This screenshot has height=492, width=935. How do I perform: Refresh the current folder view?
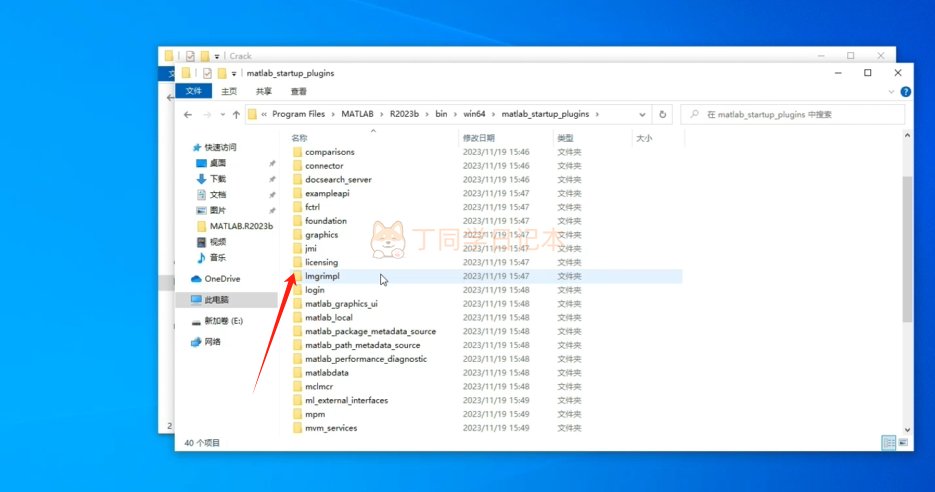[662, 114]
